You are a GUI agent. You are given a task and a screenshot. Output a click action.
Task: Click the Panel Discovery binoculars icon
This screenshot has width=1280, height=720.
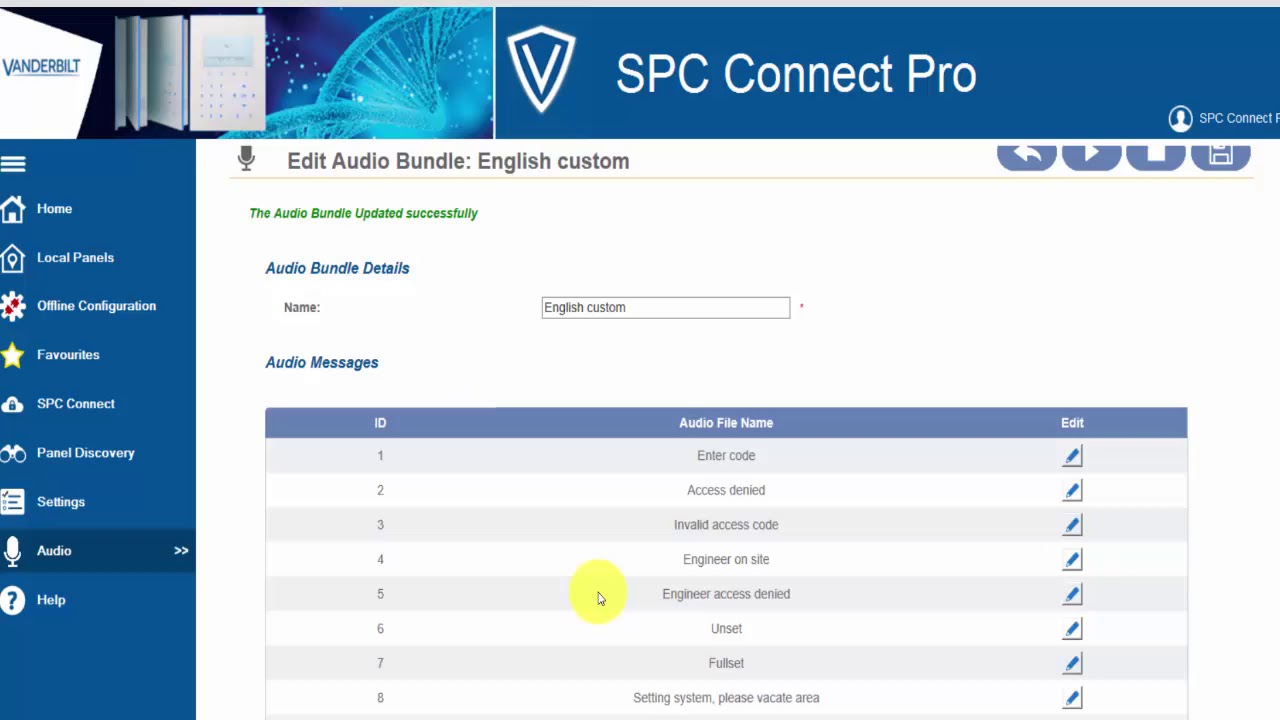[13, 454]
